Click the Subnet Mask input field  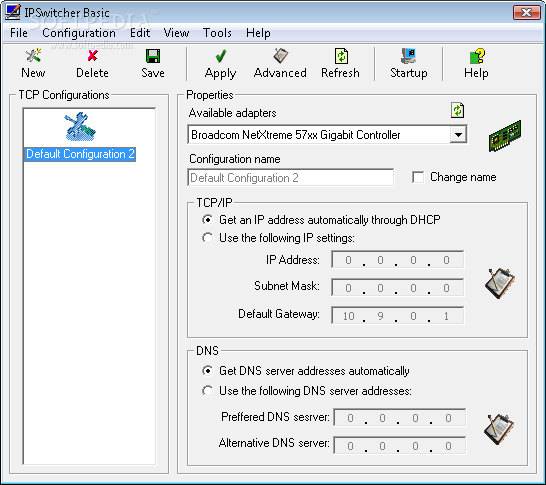(398, 288)
